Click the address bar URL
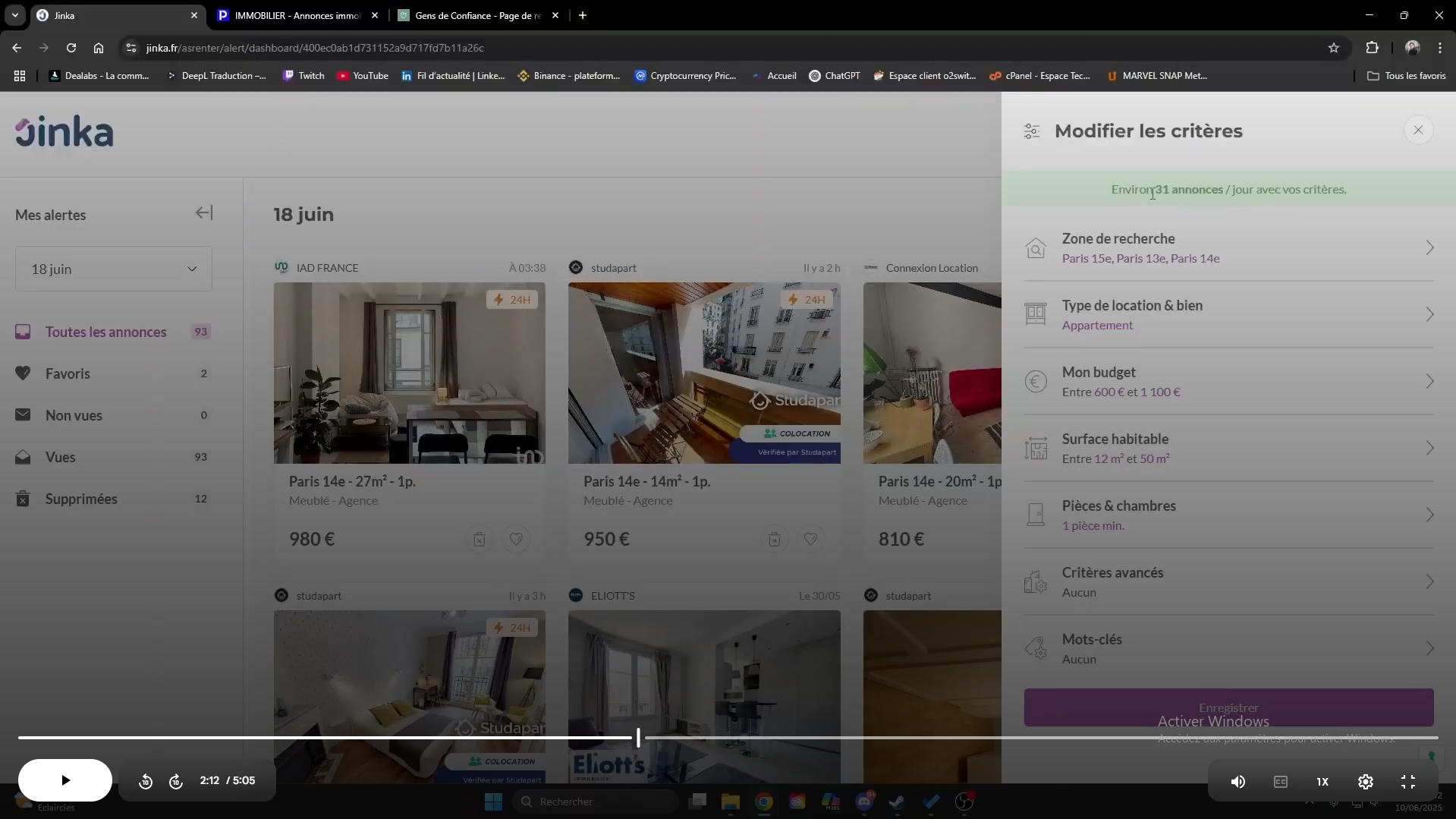Screen dimensions: 1456x819 [x=315, y=48]
